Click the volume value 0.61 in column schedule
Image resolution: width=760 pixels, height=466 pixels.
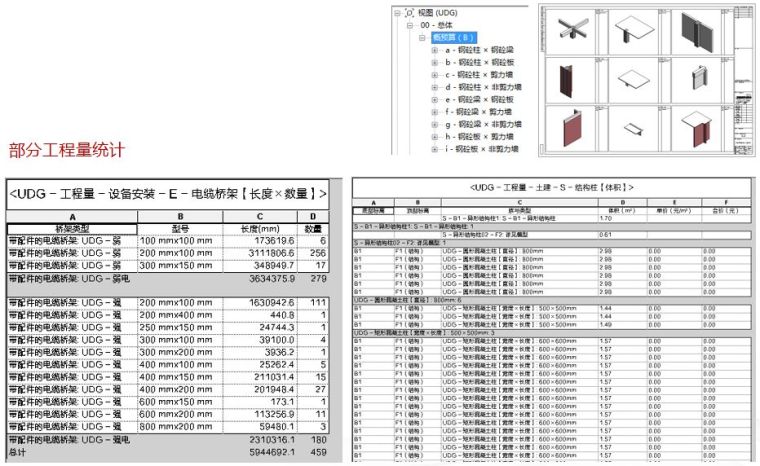pos(605,235)
